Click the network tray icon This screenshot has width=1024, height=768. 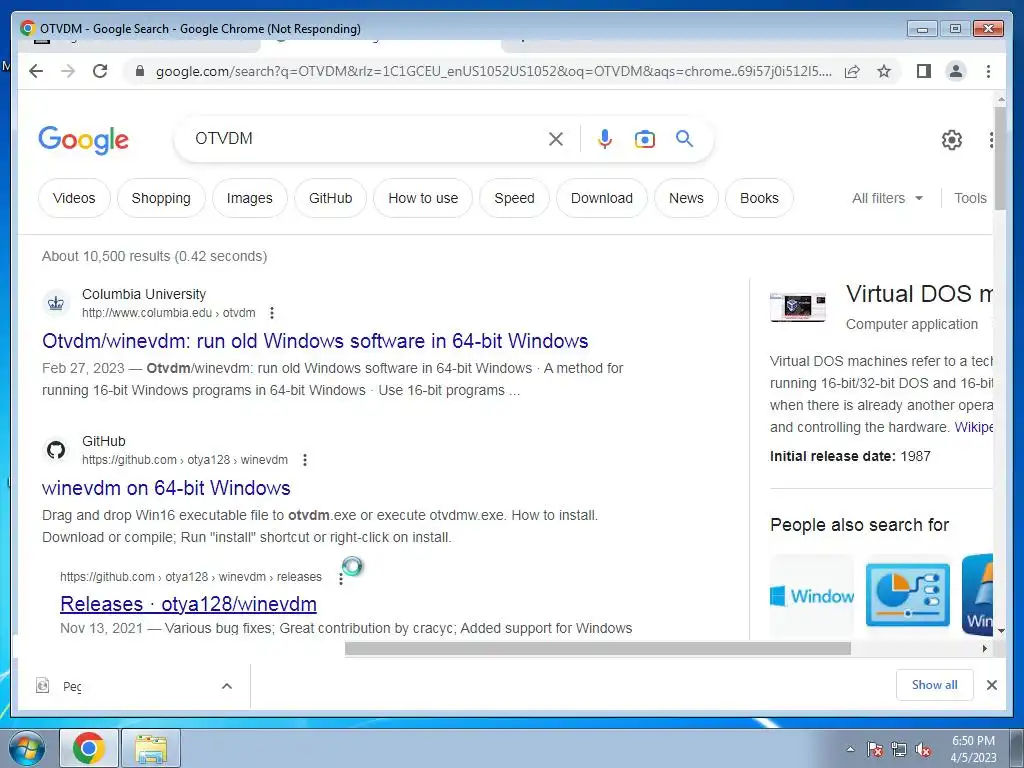pos(899,749)
